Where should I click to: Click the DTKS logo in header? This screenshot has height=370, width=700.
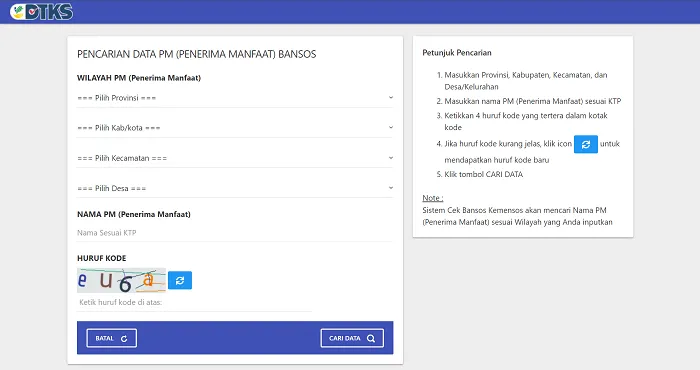[x=42, y=12]
